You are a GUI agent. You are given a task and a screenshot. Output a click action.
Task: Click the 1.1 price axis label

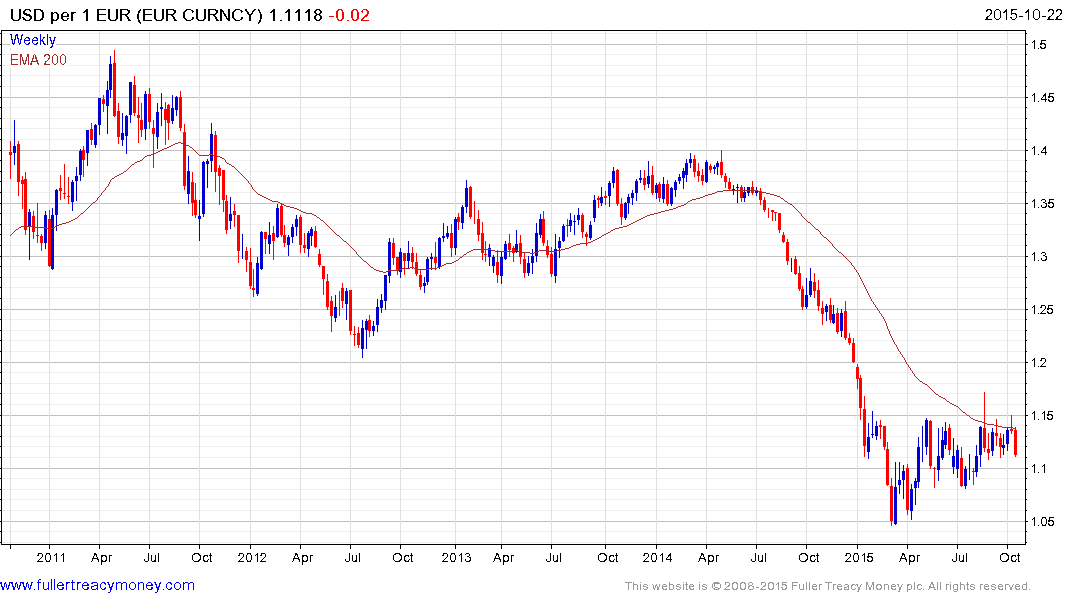click(x=1039, y=469)
